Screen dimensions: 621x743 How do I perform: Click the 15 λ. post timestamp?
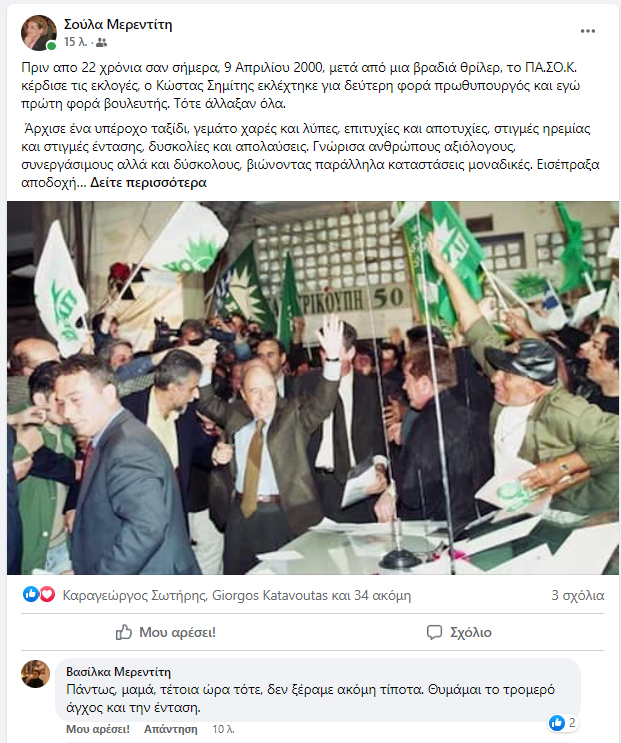click(x=75, y=42)
